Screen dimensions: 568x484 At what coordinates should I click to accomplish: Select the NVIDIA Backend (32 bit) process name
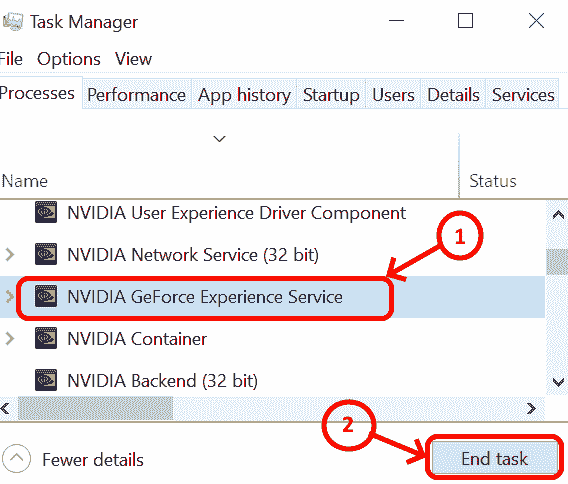(163, 381)
